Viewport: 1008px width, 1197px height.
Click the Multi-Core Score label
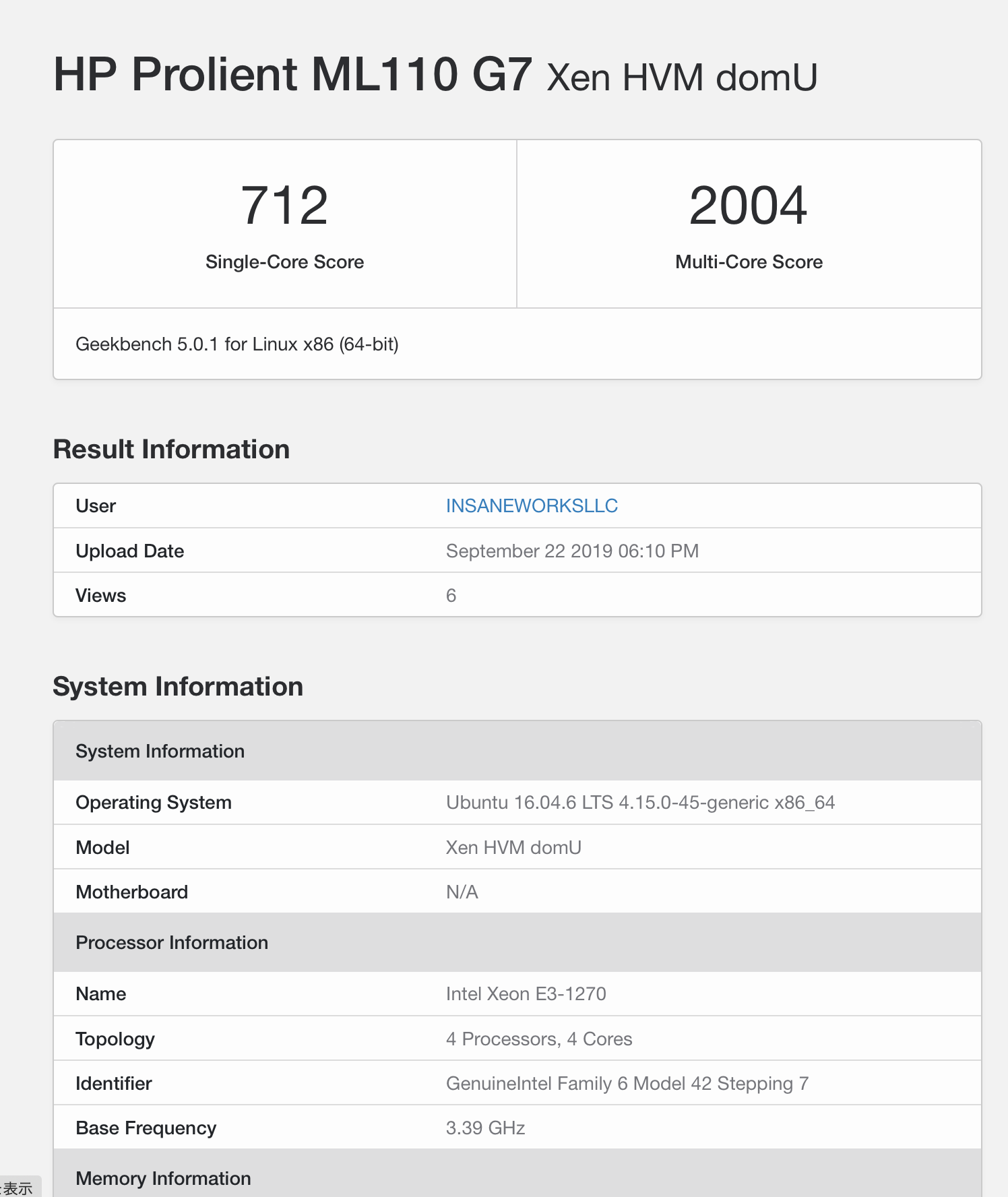(x=749, y=262)
